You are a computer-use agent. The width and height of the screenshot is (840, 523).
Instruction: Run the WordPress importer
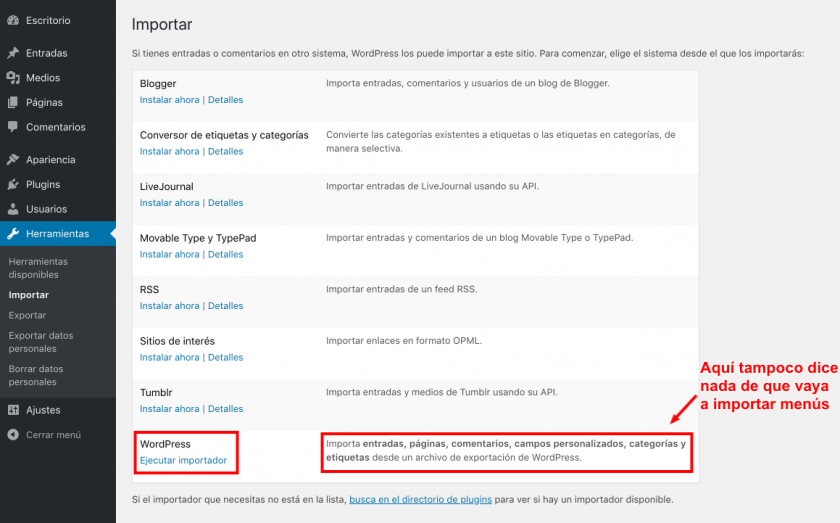click(183, 461)
